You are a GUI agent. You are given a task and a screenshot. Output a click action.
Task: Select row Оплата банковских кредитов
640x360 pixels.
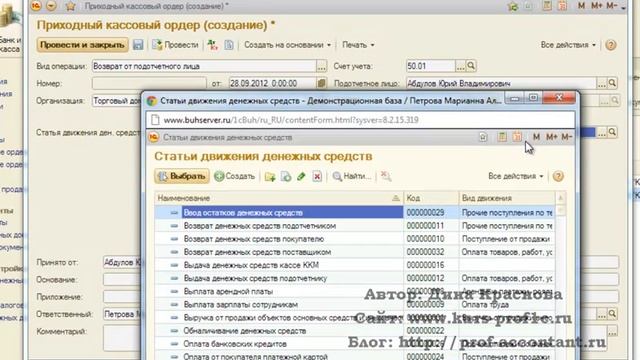pyautogui.click(x=355, y=344)
